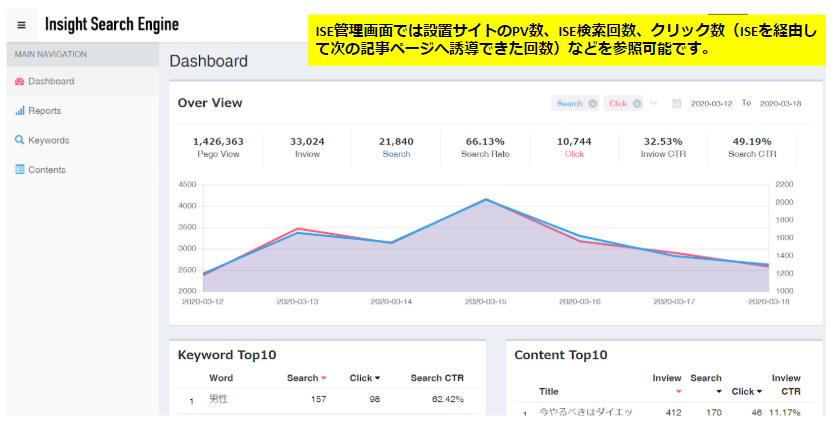Image resolution: width=834 pixels, height=422 pixels.
Task: Sort Keyword Top10 by Search column arrow
Action: tap(323, 378)
